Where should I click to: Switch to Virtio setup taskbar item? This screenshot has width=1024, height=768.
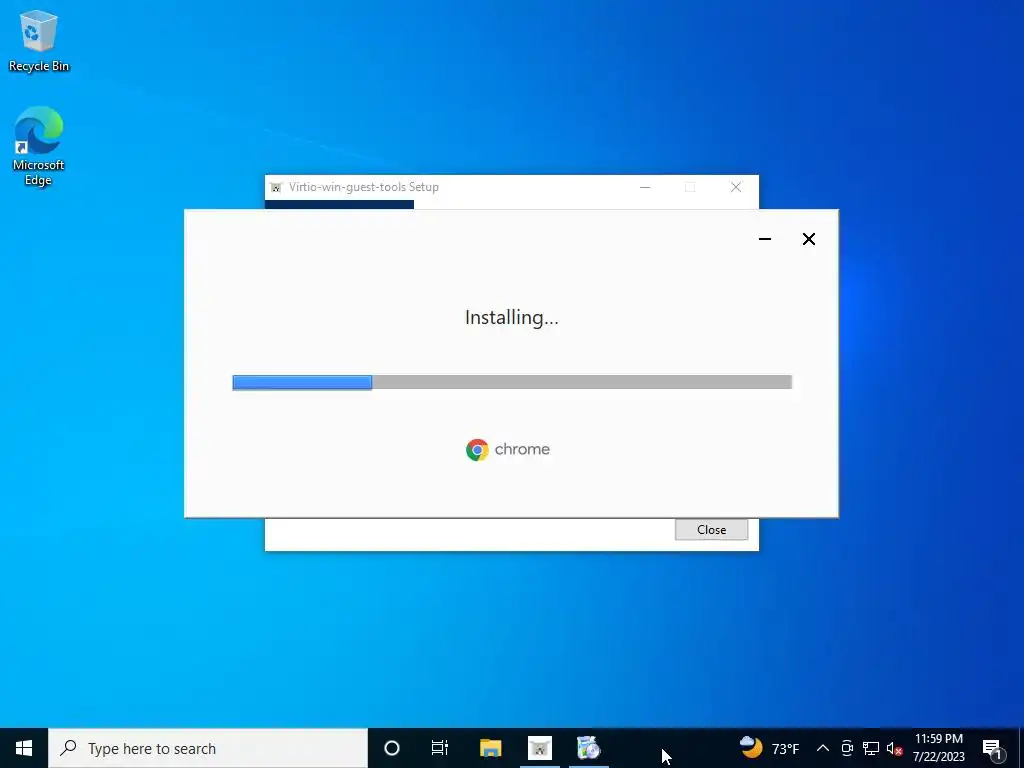click(539, 748)
